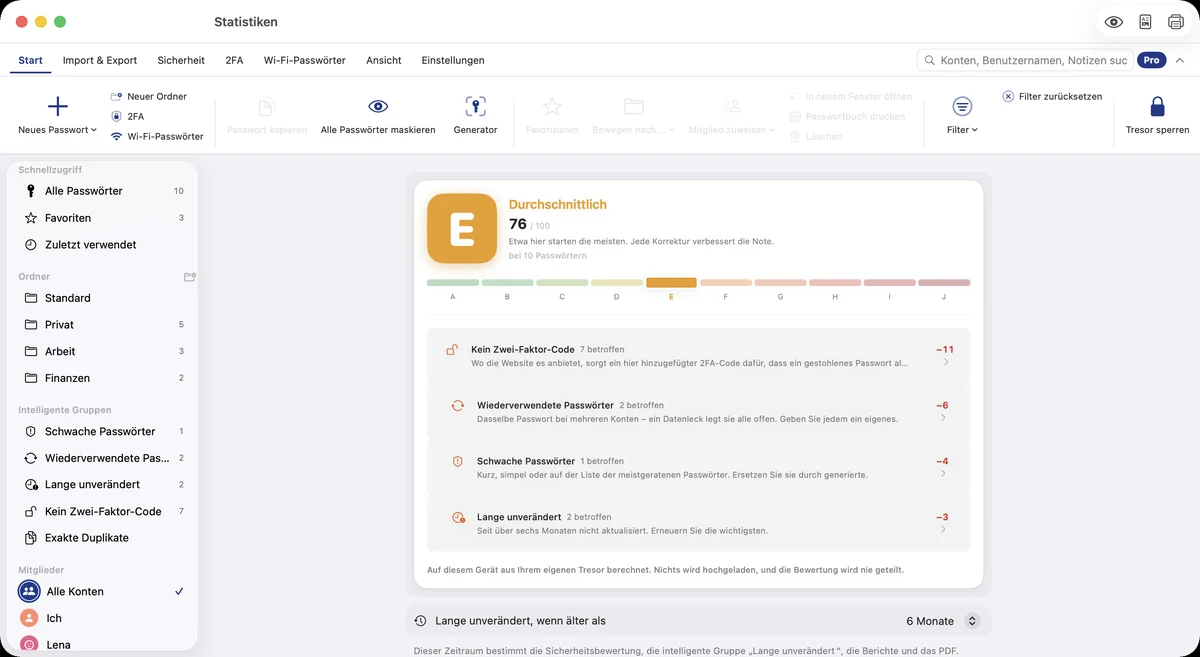The image size is (1200, 657).
Task: Expand the Kein Zwei-Faktor-Code row with 7 betroffen
Action: coord(698,355)
